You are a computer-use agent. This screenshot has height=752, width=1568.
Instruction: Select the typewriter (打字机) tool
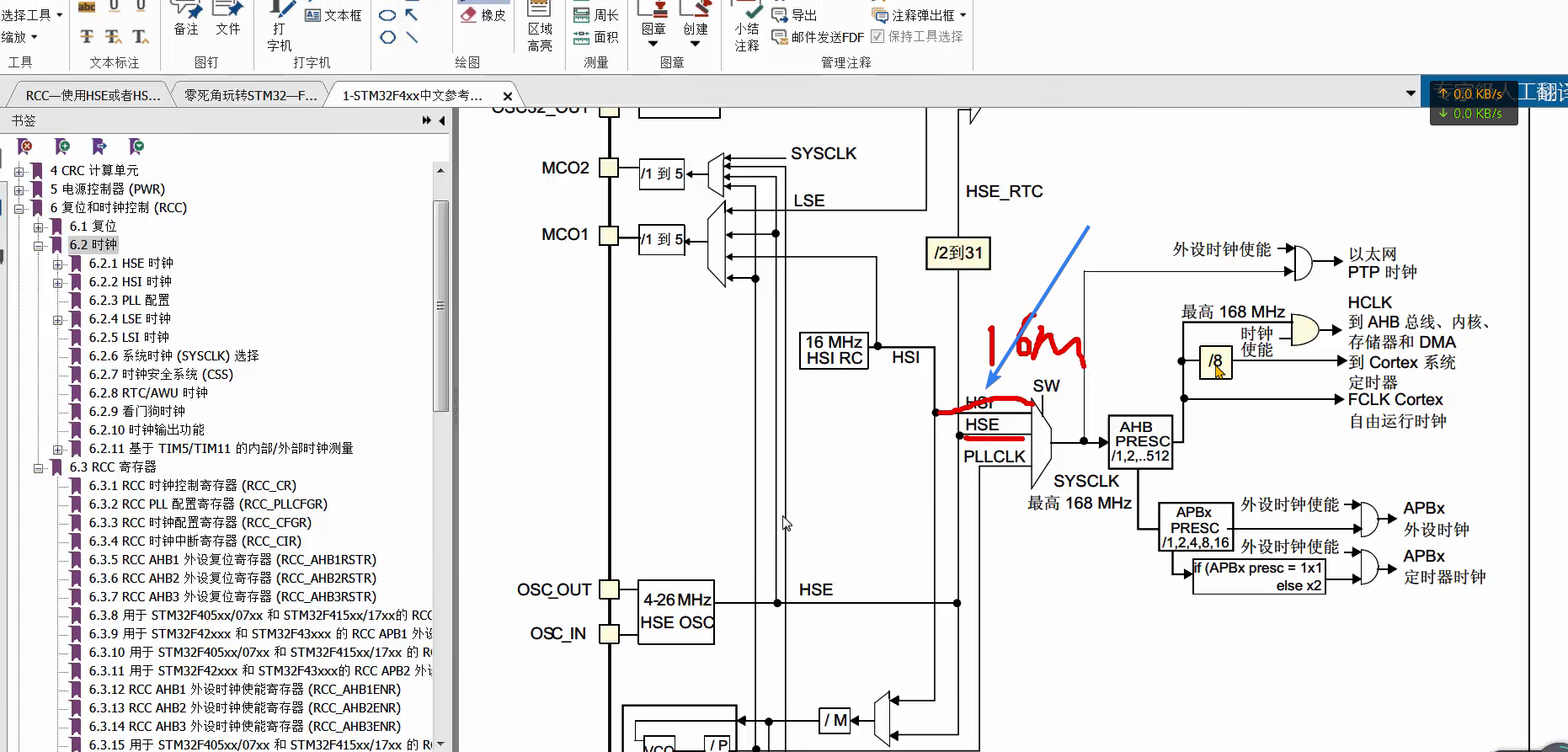280,27
